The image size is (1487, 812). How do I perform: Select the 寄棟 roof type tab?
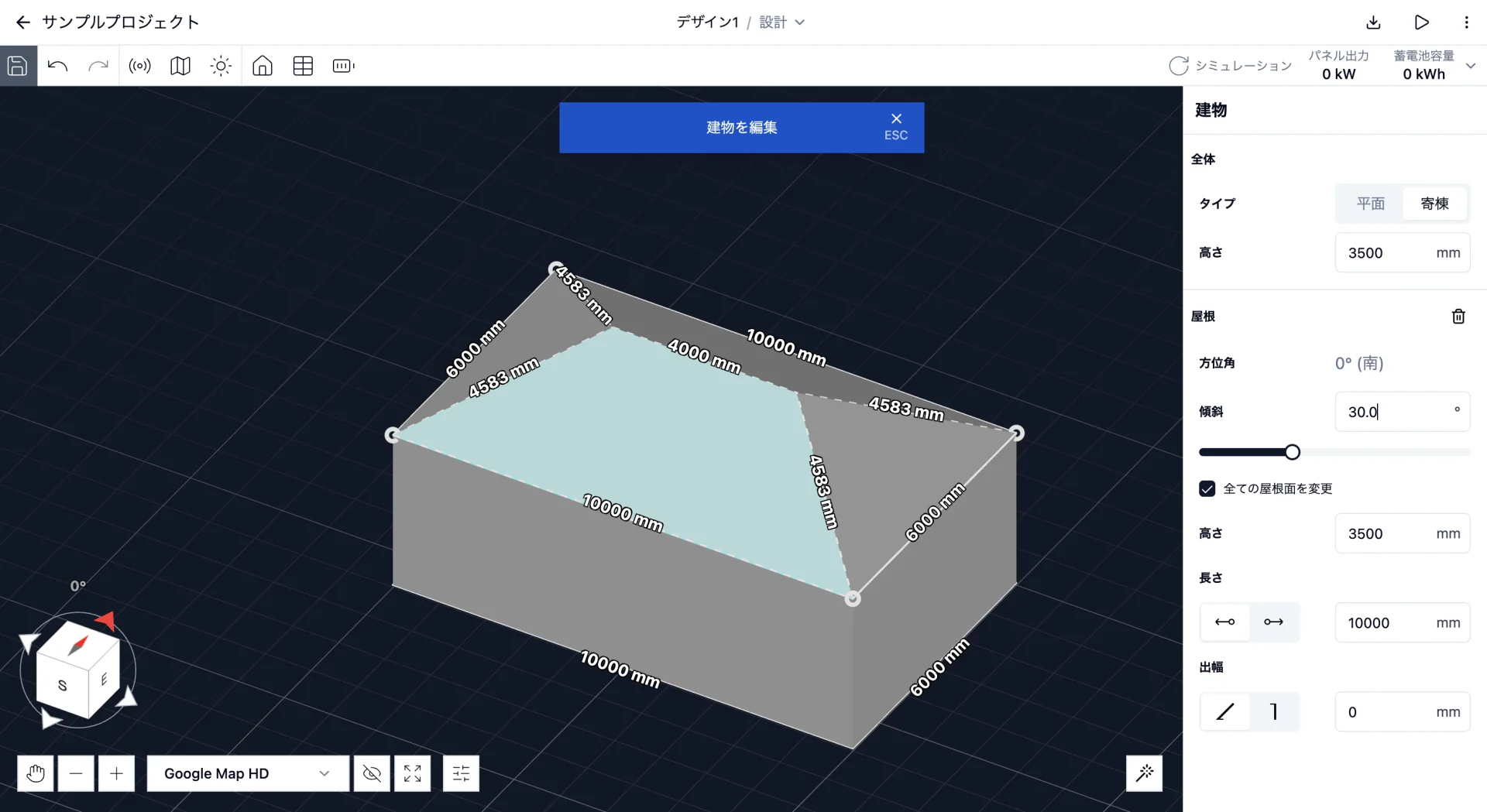[x=1434, y=204]
